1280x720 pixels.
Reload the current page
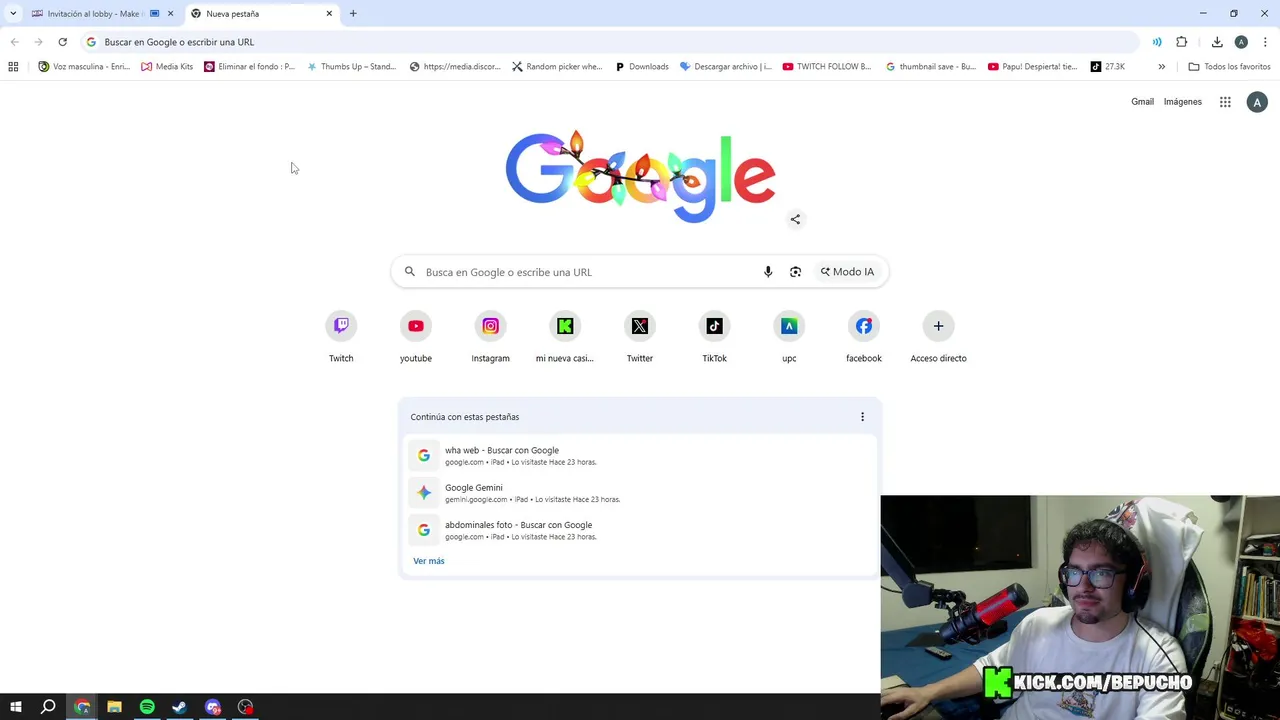[x=62, y=42]
